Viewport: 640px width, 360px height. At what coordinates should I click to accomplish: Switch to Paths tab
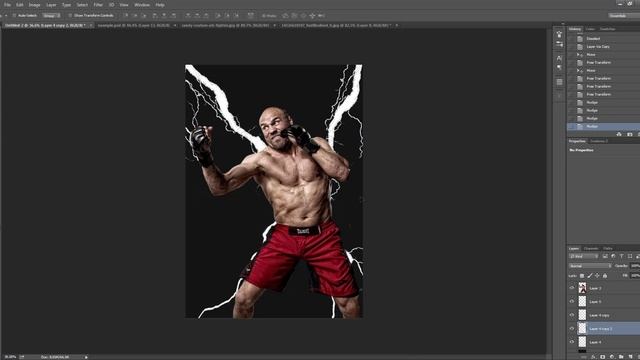pos(608,248)
